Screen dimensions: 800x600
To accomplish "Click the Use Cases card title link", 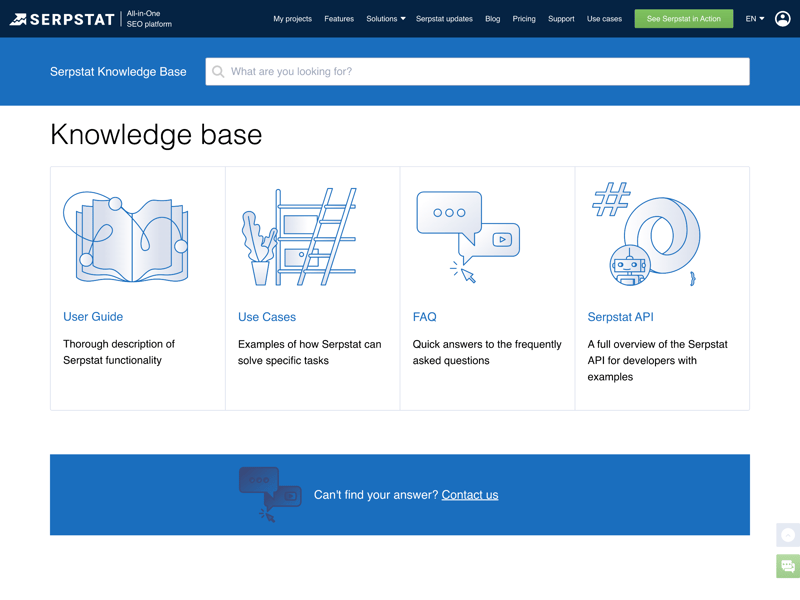I will tap(267, 317).
